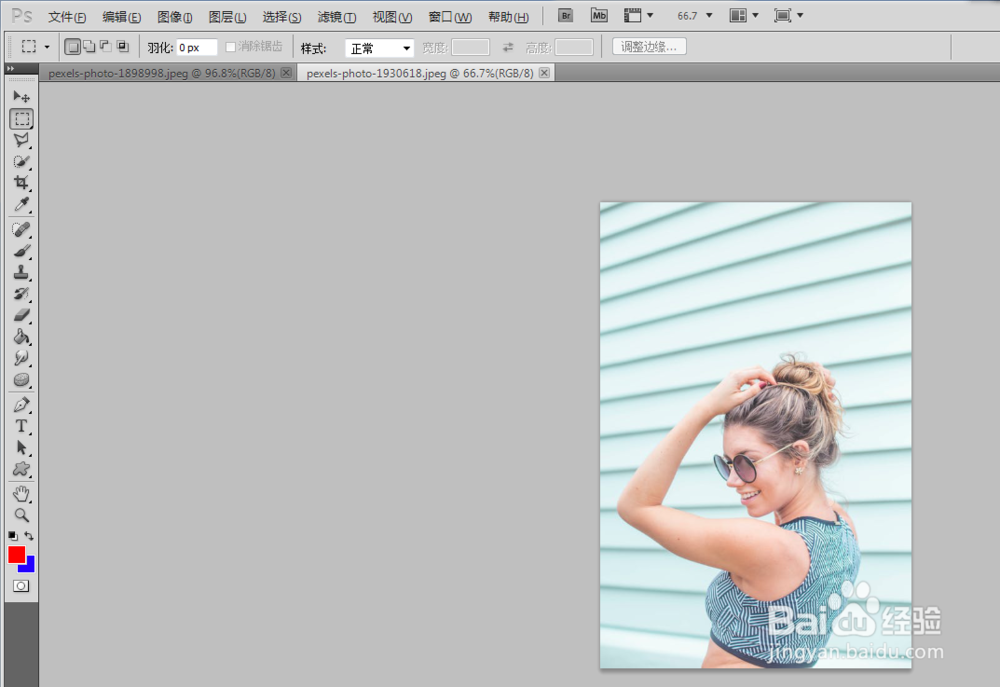
Task: Open the 图像 menu
Action: [x=175, y=17]
